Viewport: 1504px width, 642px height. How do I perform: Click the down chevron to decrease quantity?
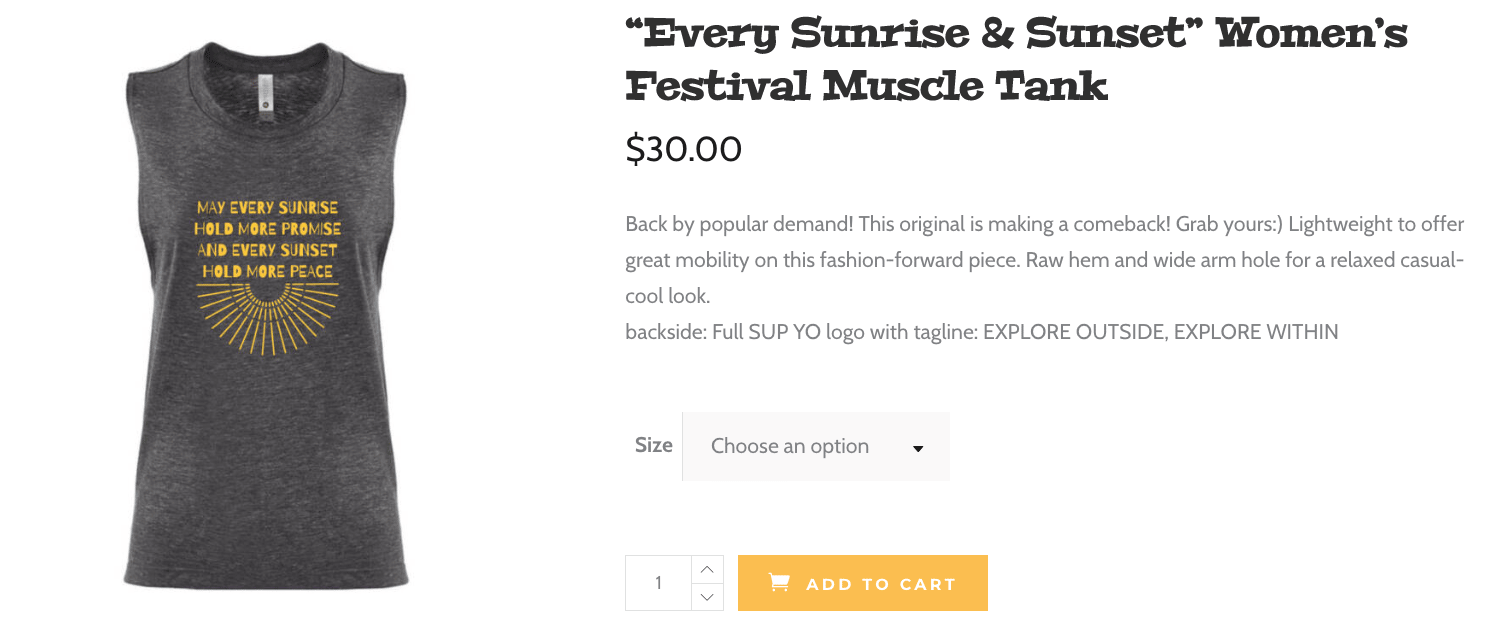(x=707, y=597)
